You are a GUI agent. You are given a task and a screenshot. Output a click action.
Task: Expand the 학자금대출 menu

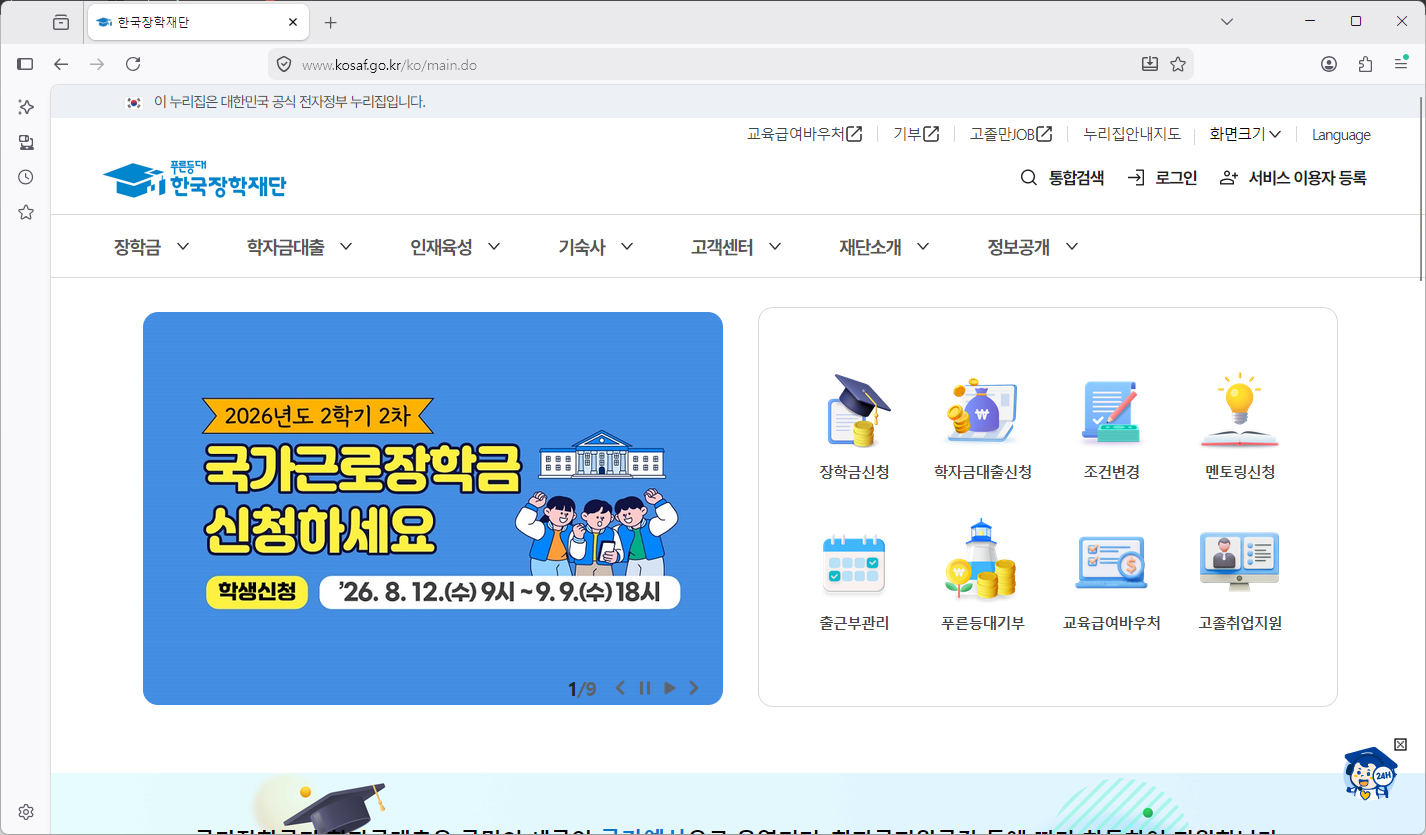tap(300, 247)
